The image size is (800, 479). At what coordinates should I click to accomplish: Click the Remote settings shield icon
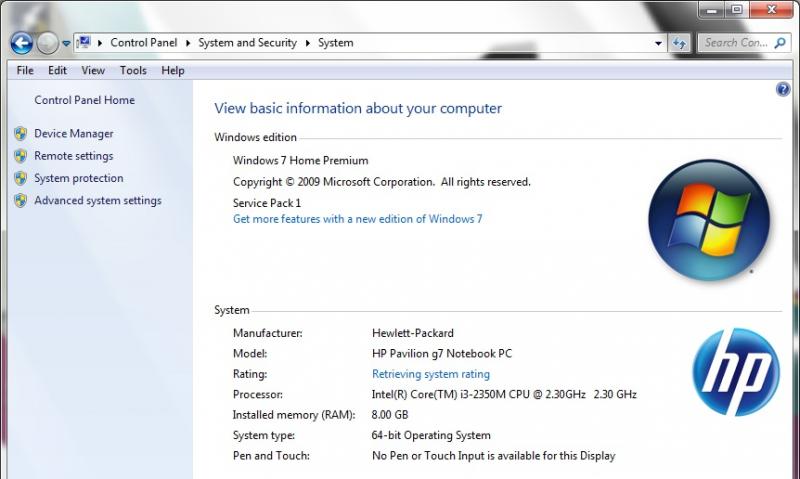(x=20, y=156)
